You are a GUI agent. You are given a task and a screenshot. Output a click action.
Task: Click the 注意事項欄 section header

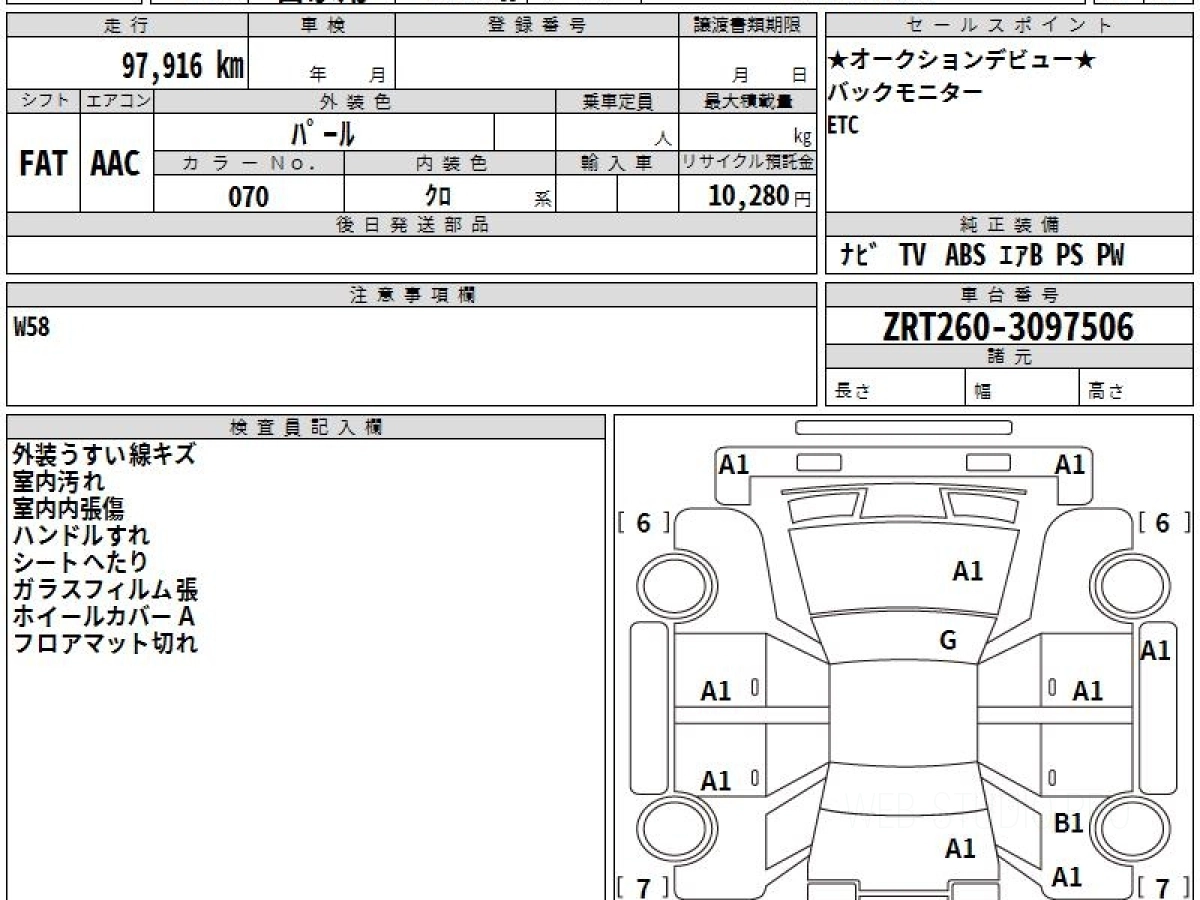tap(412, 295)
